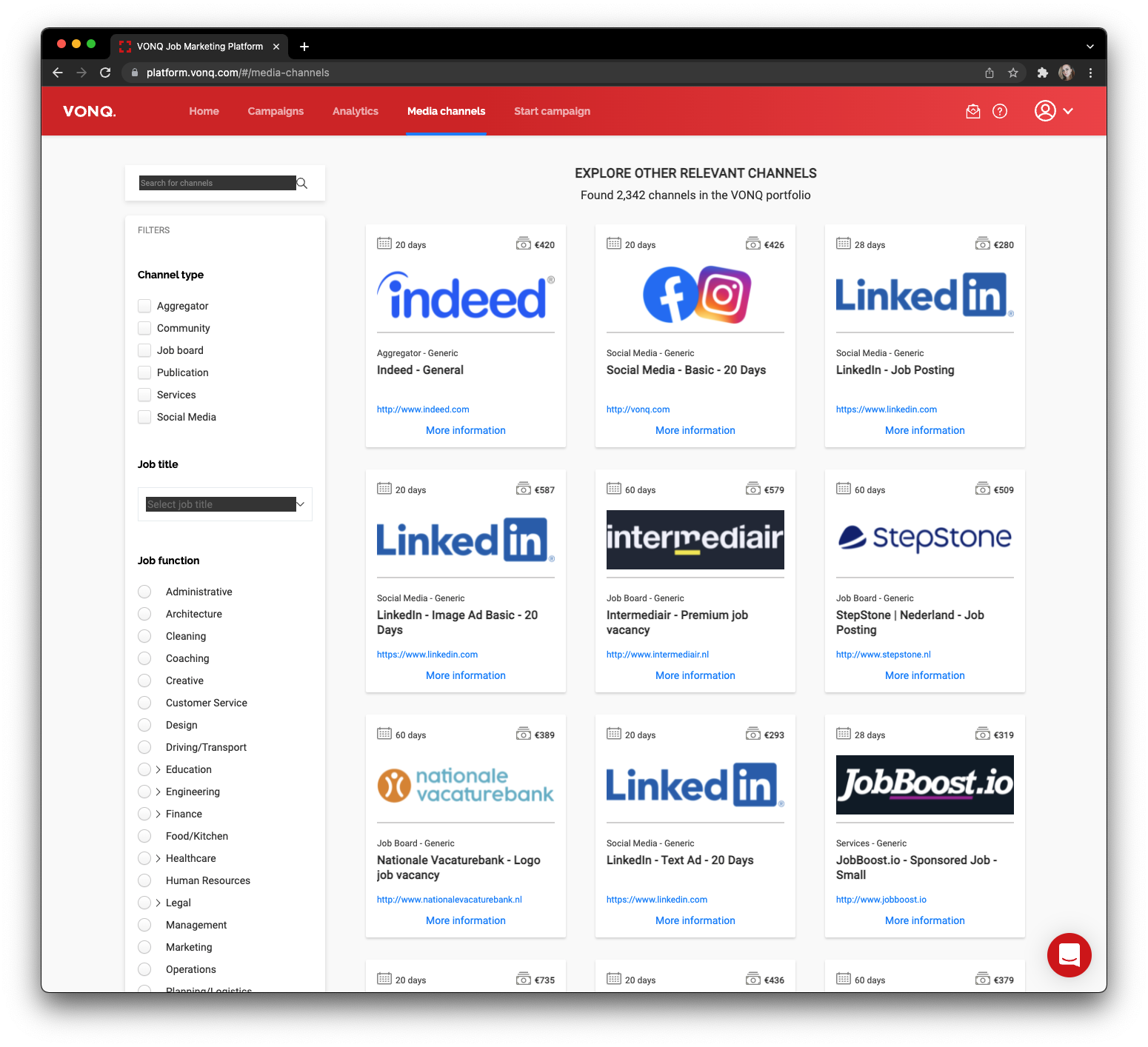Open Chrome three-dot menu

pos(1090,73)
